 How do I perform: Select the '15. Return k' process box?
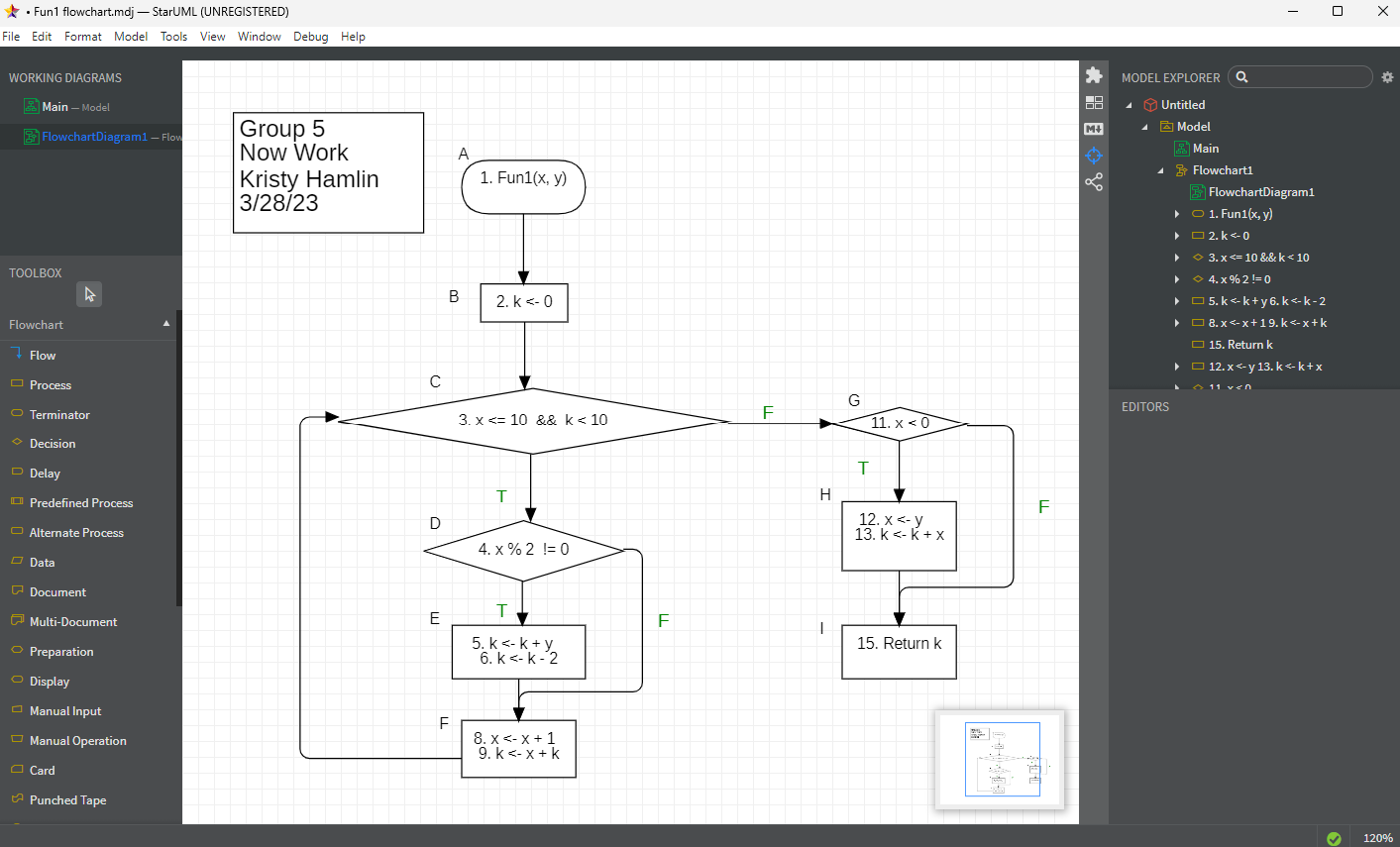point(899,652)
